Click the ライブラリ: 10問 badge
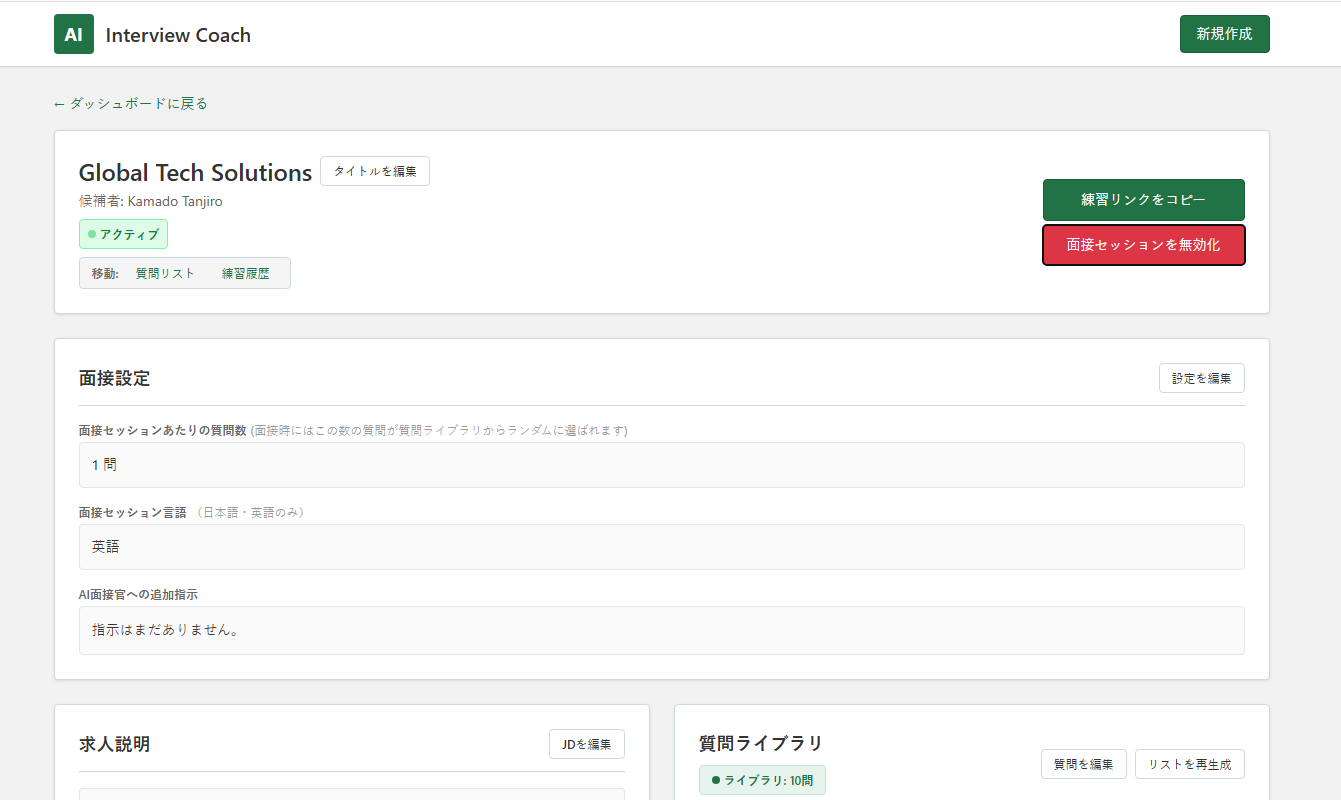The height and width of the screenshot is (800, 1341). tap(762, 779)
